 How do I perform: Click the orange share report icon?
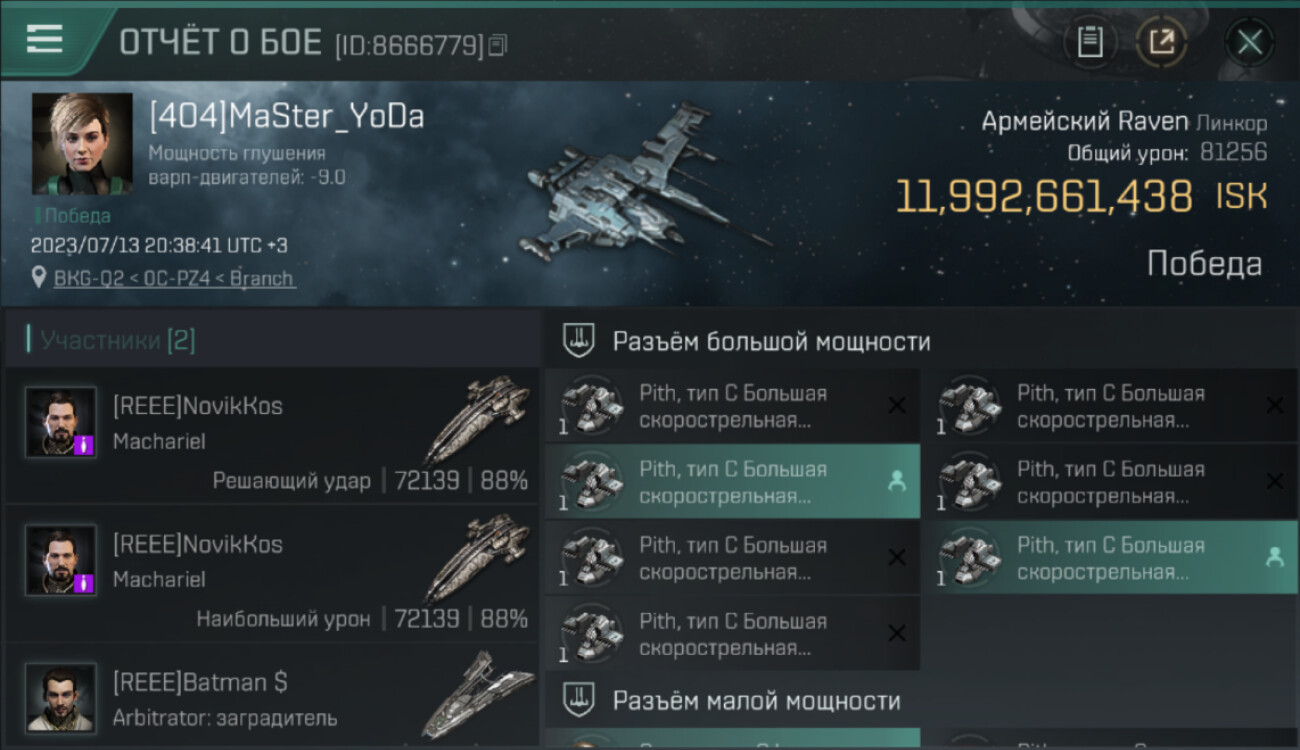1161,42
